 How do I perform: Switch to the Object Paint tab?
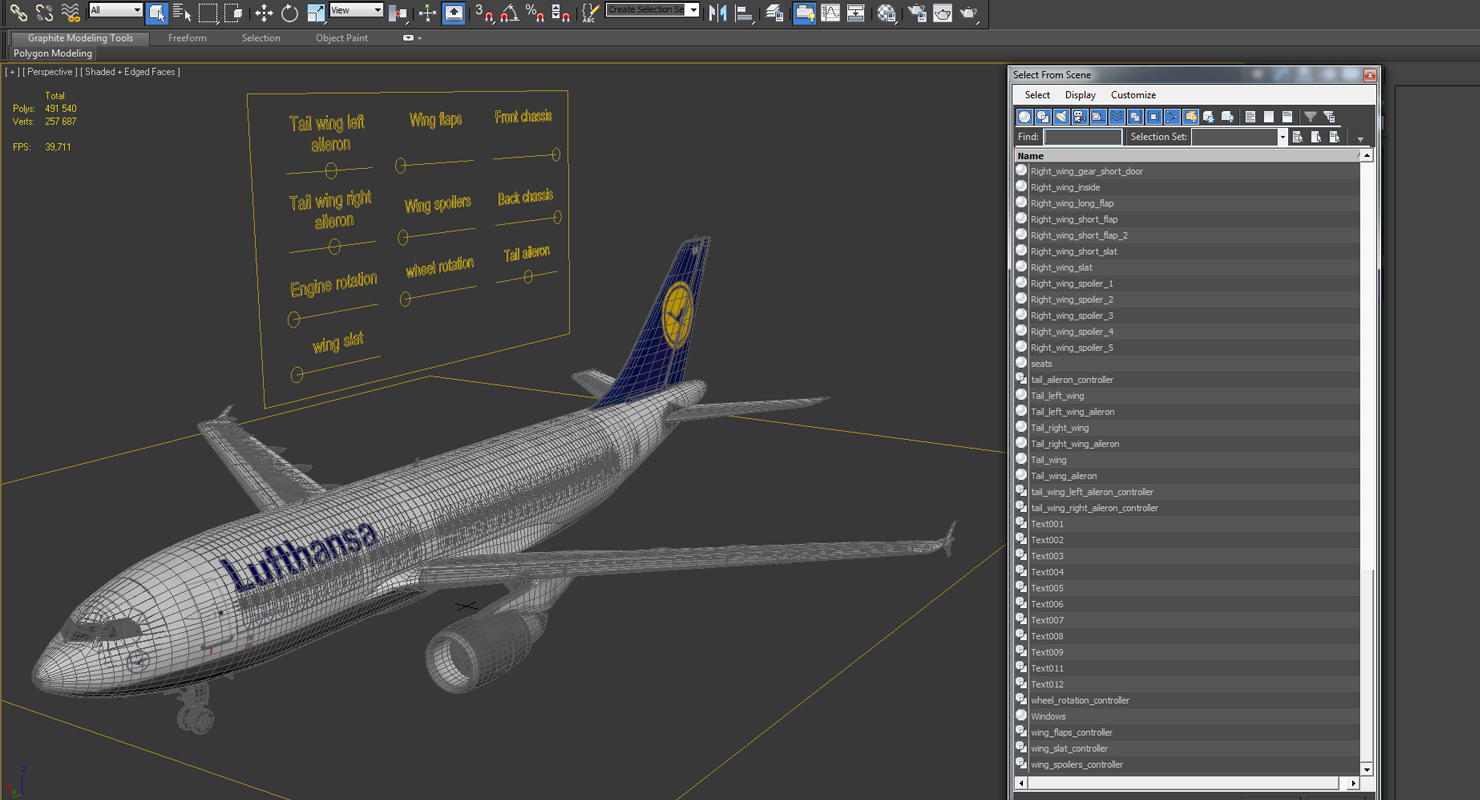tap(342, 38)
